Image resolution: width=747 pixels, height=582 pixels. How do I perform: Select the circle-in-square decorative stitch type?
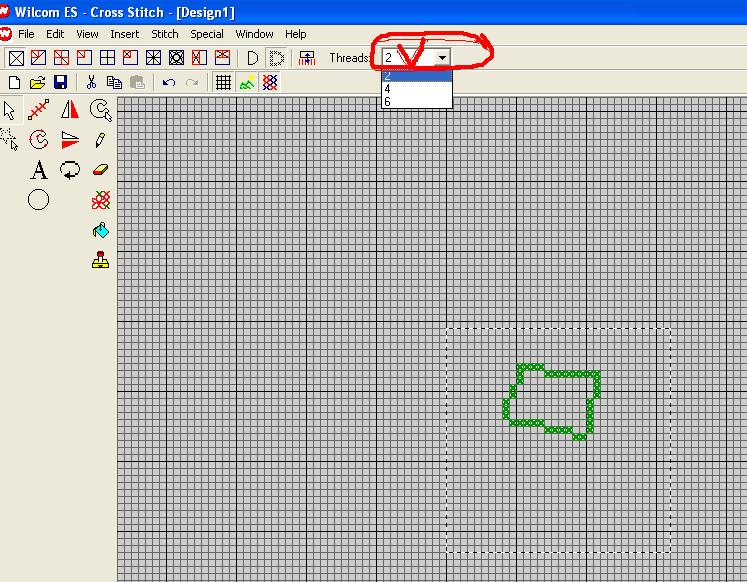176,58
